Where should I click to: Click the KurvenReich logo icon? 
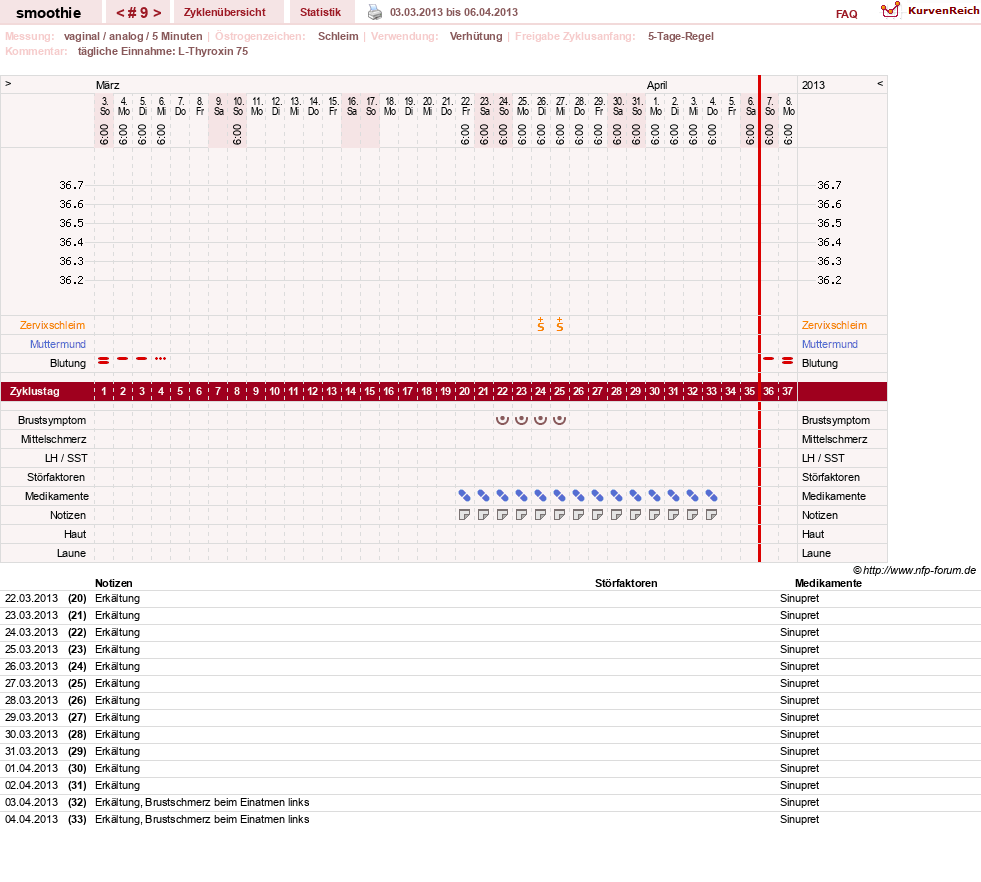[890, 10]
